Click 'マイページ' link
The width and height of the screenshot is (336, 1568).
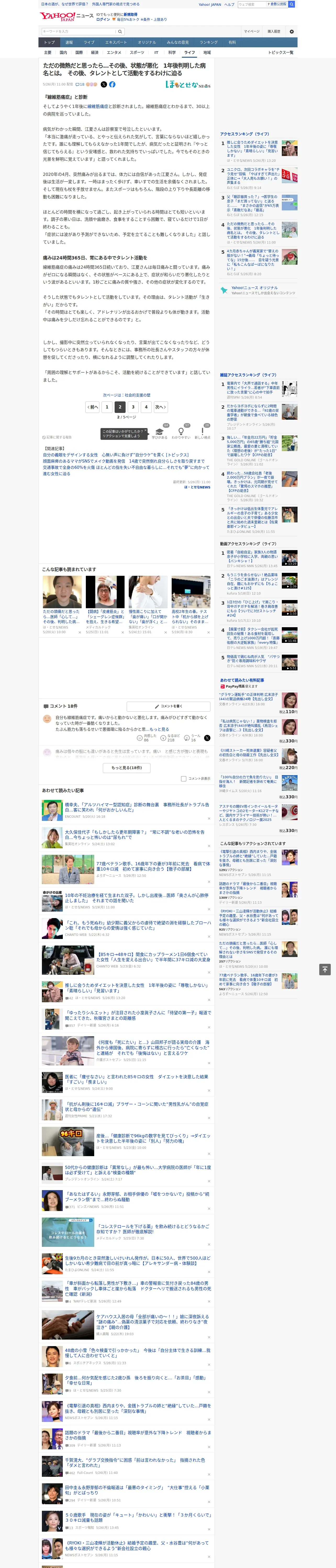pyautogui.click(x=251, y=32)
